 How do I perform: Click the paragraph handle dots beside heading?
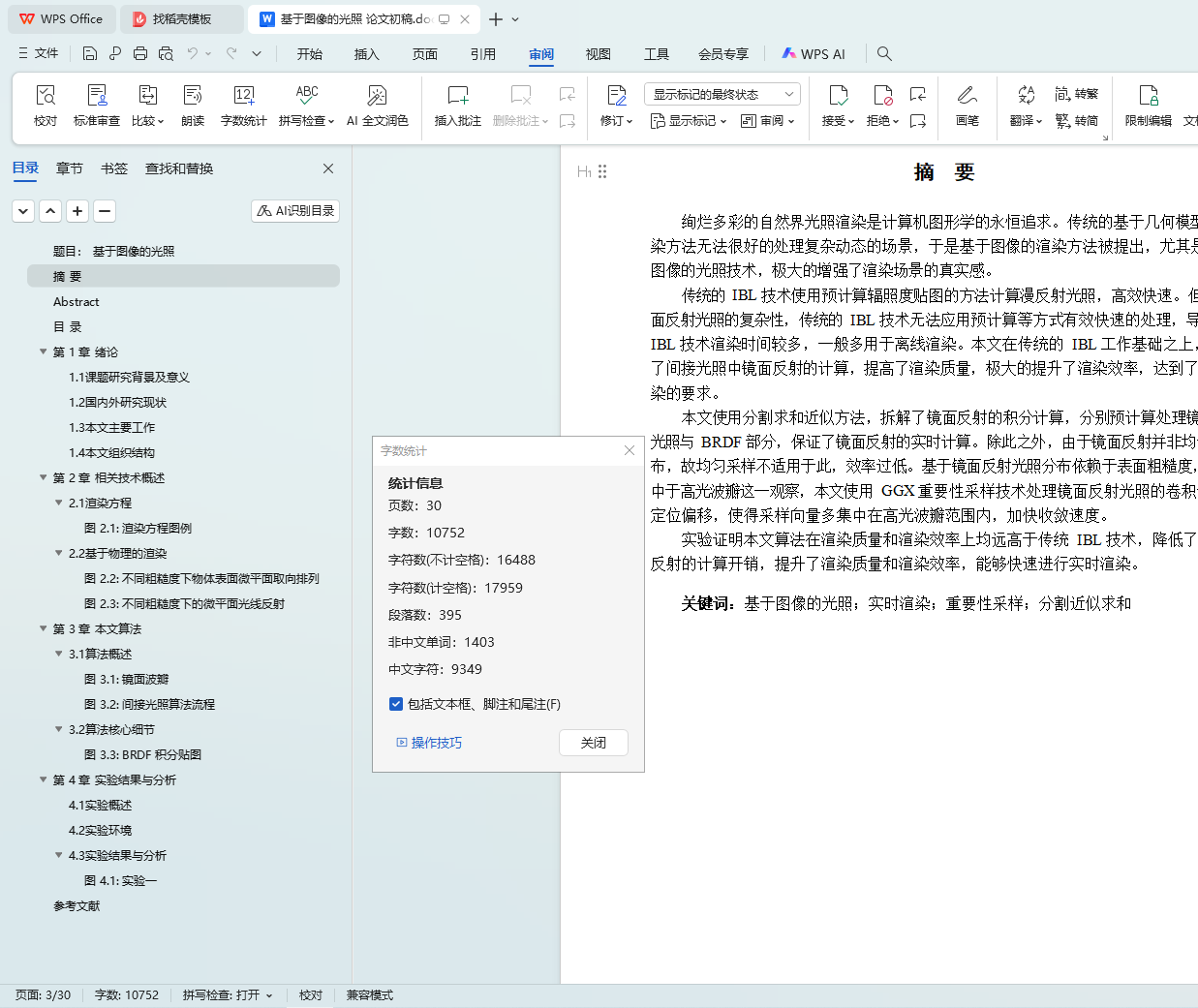[602, 171]
